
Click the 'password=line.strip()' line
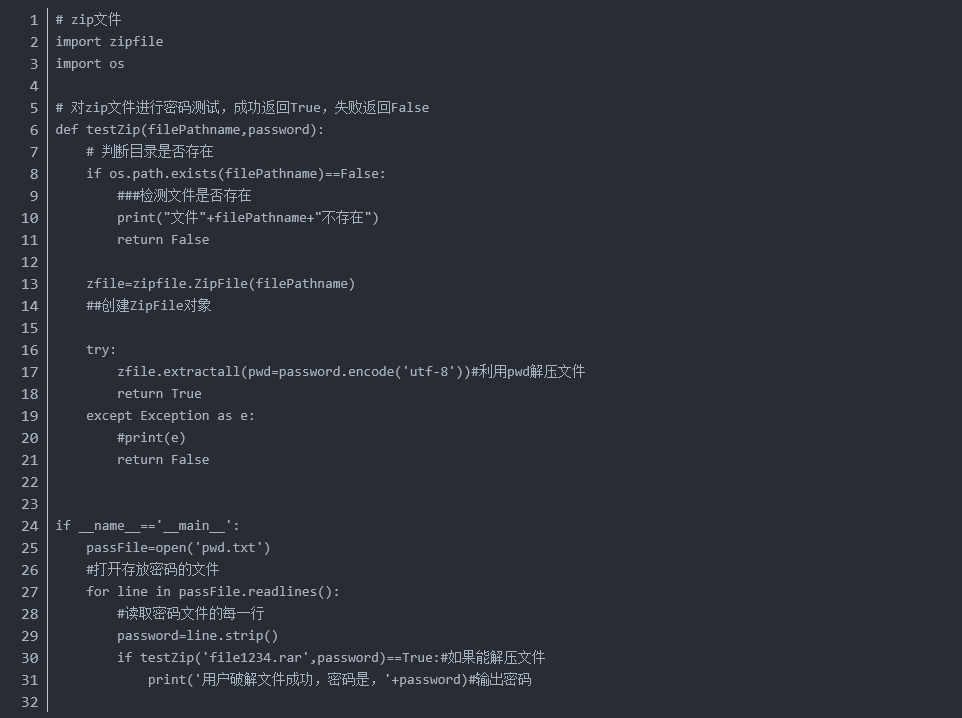click(197, 636)
